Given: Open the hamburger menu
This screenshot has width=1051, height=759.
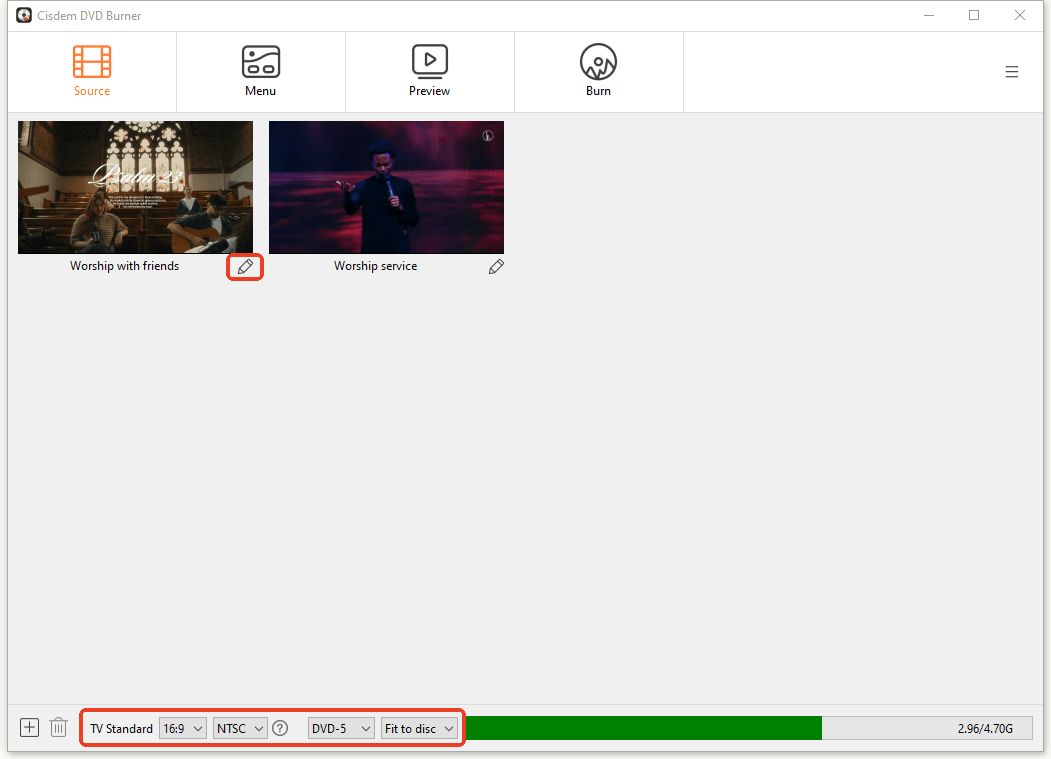Looking at the screenshot, I should pyautogui.click(x=1011, y=71).
